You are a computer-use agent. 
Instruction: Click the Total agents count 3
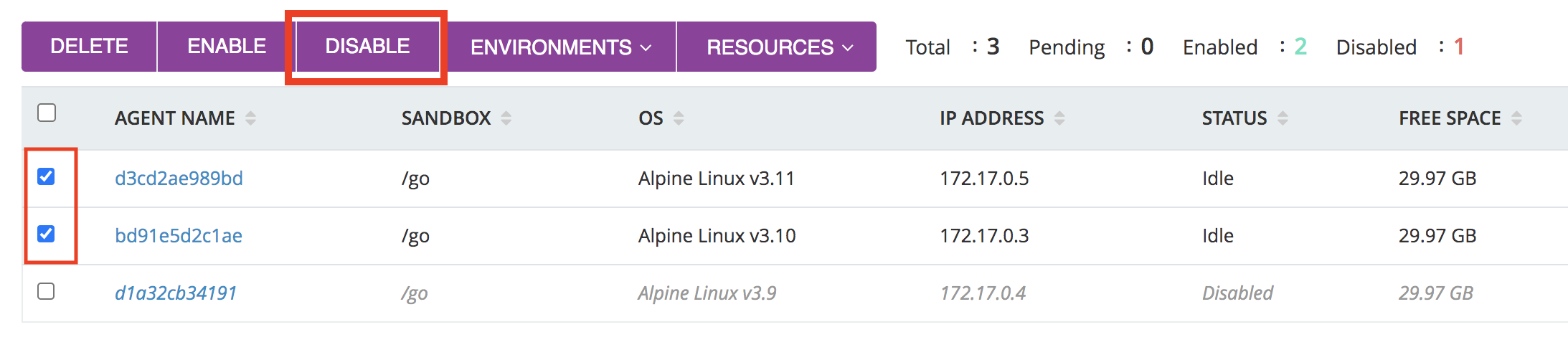pos(993,47)
